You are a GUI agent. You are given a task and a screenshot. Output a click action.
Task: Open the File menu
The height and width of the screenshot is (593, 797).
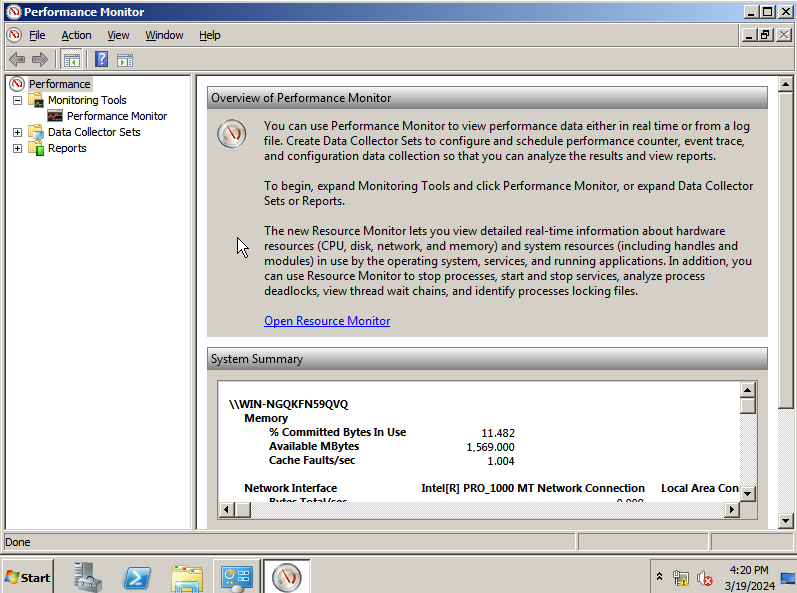tap(37, 35)
